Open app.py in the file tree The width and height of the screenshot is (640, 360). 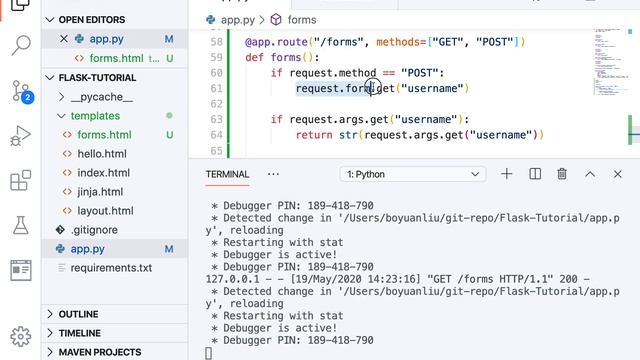(87, 249)
